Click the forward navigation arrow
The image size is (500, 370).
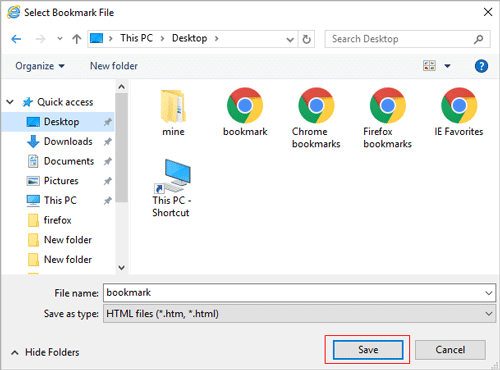[x=40, y=39]
